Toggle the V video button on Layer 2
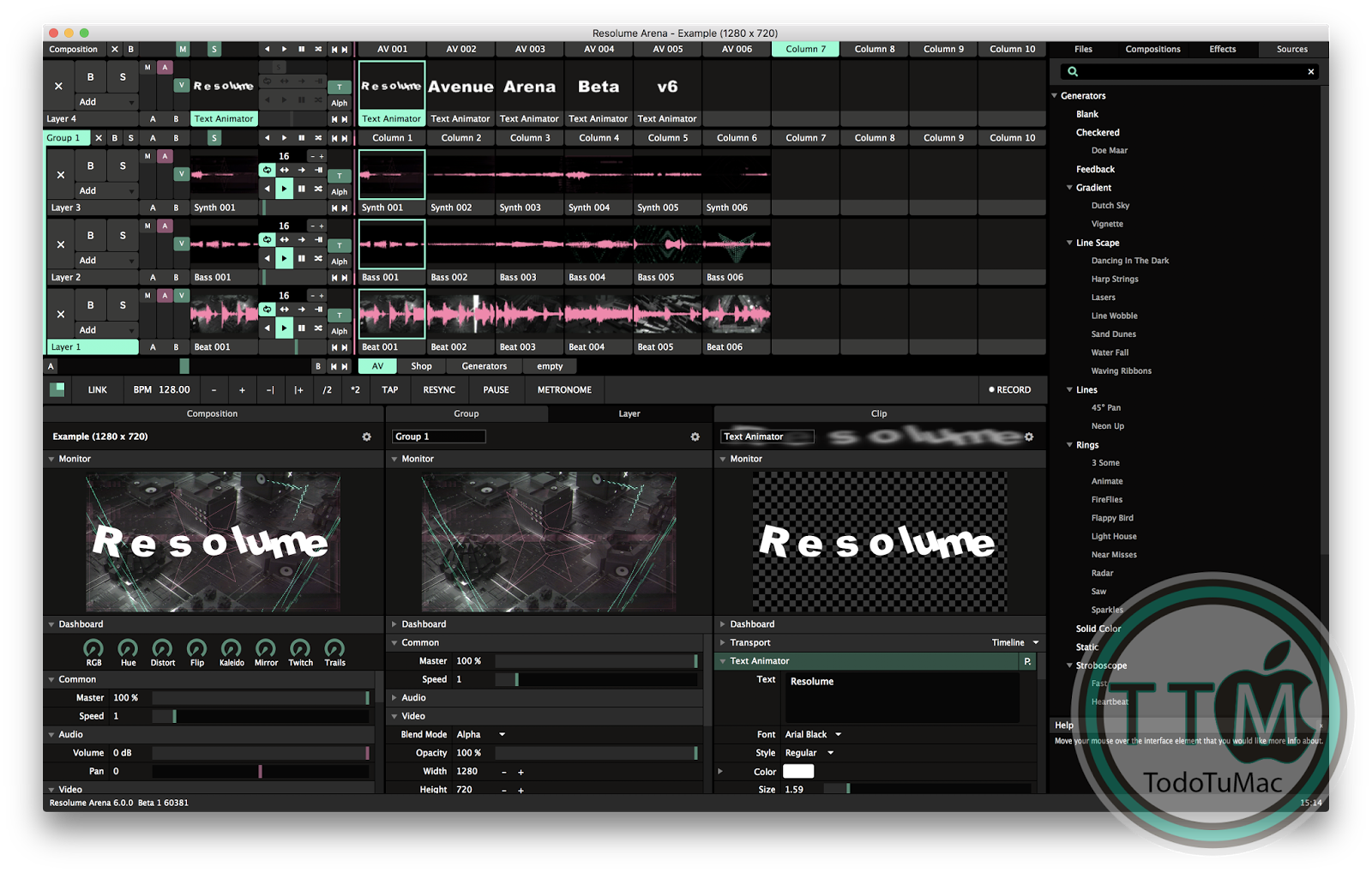The width and height of the screenshot is (1372, 873). pyautogui.click(x=181, y=244)
